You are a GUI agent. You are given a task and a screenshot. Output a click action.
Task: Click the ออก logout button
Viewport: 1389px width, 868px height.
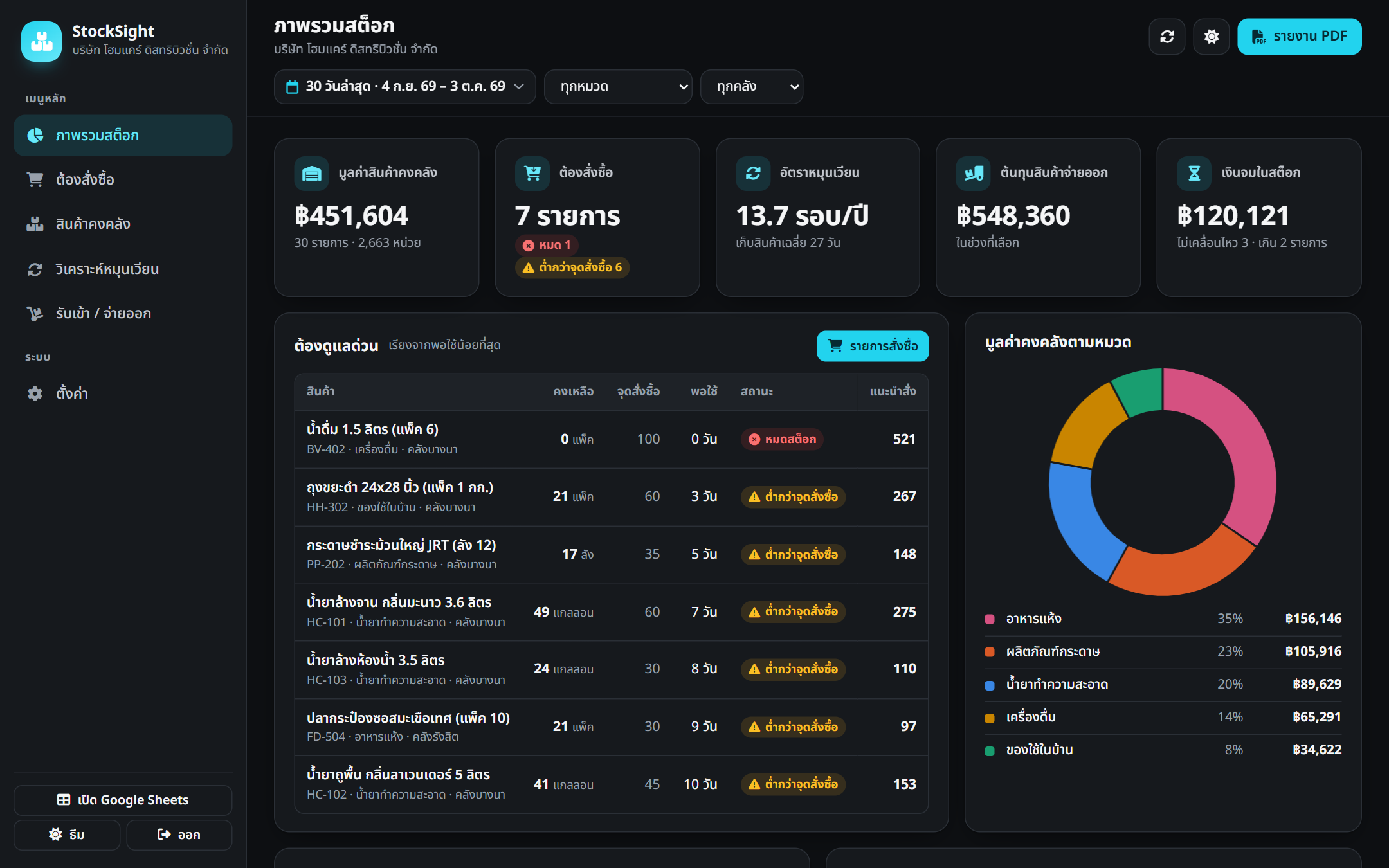coord(179,835)
